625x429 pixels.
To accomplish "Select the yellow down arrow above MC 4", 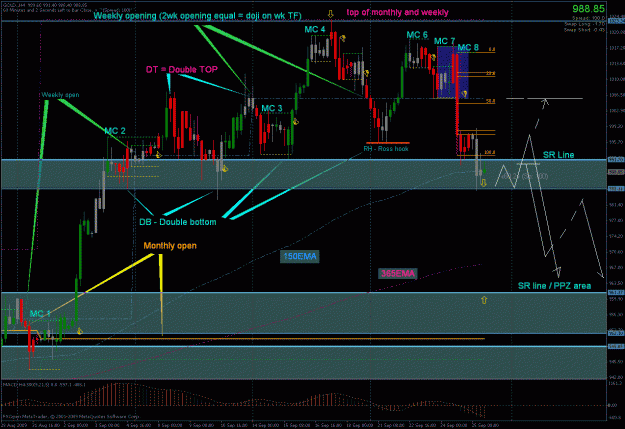I will pos(330,14).
